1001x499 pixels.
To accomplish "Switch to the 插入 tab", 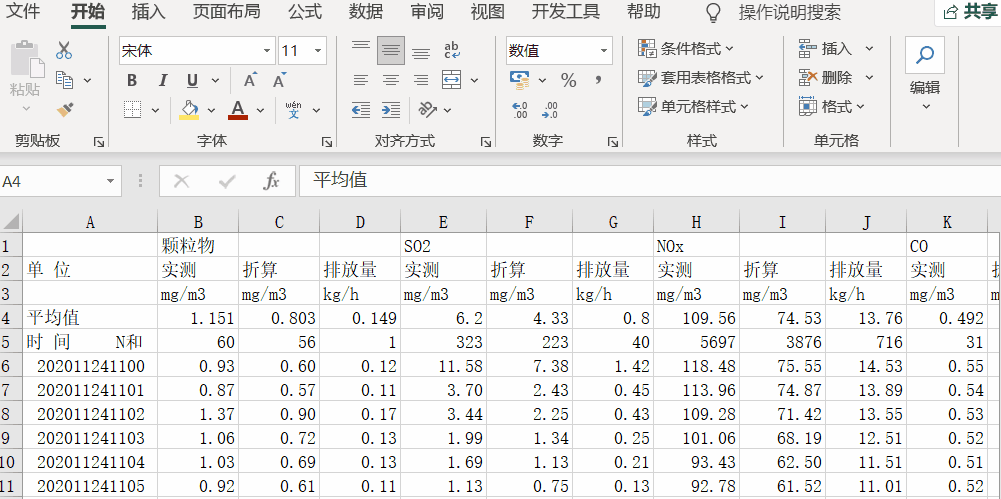I will coord(149,11).
